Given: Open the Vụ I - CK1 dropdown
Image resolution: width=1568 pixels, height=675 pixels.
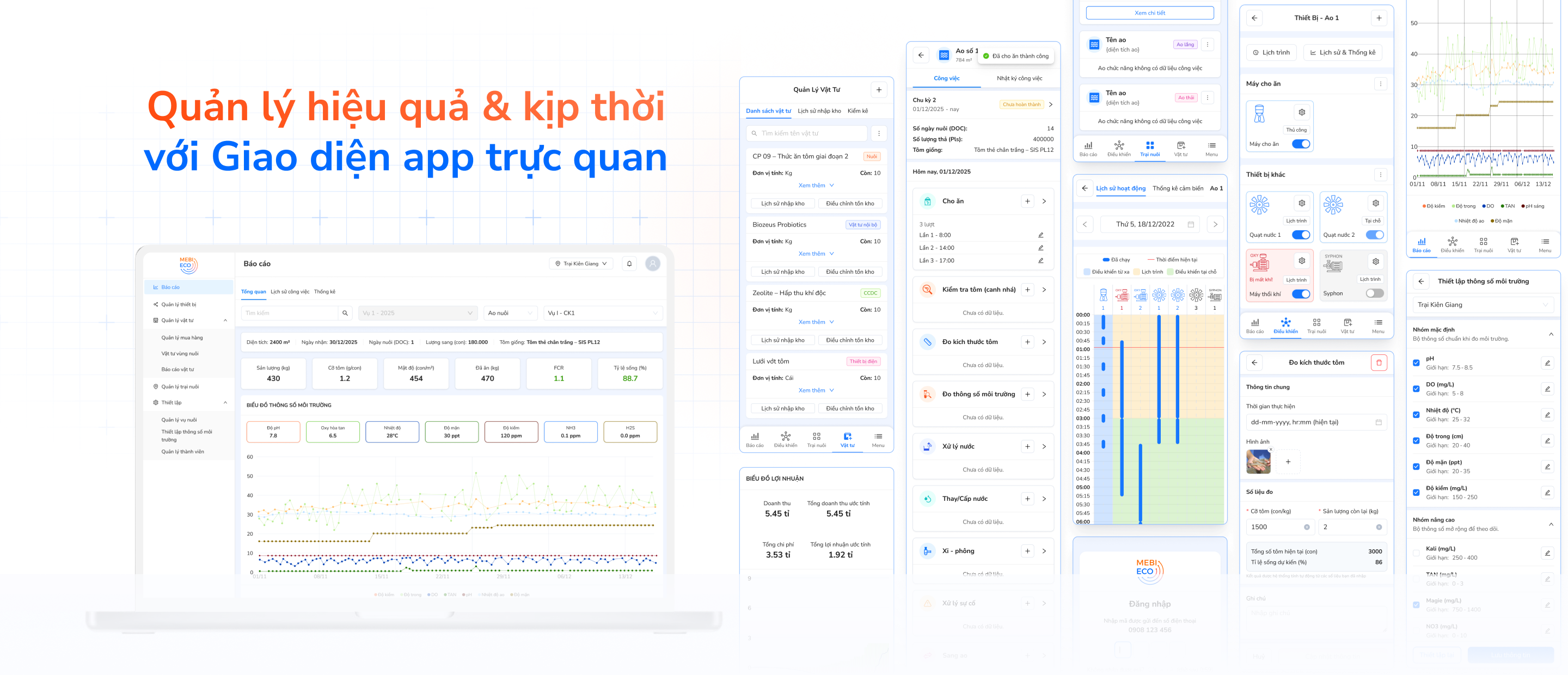Looking at the screenshot, I should tap(603, 313).
